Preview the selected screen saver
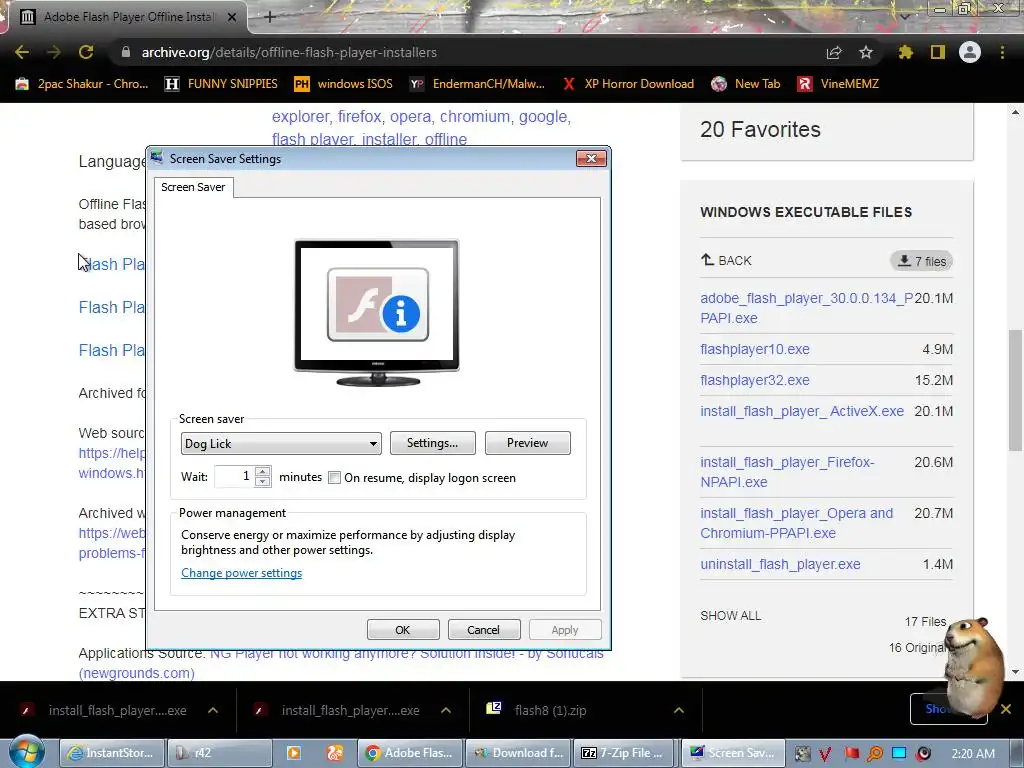 pyautogui.click(x=528, y=443)
